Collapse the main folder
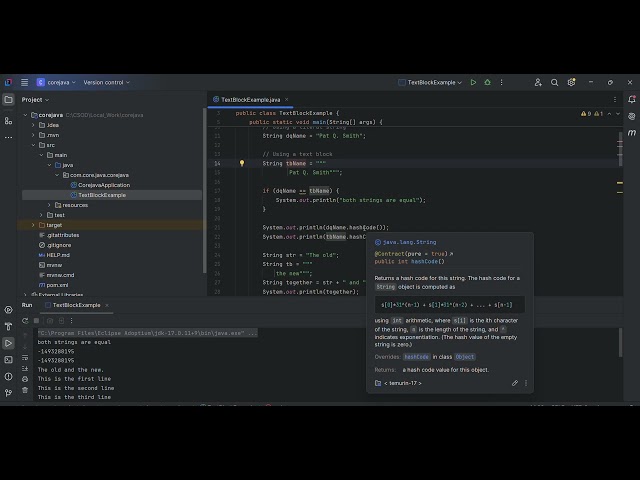 point(41,155)
